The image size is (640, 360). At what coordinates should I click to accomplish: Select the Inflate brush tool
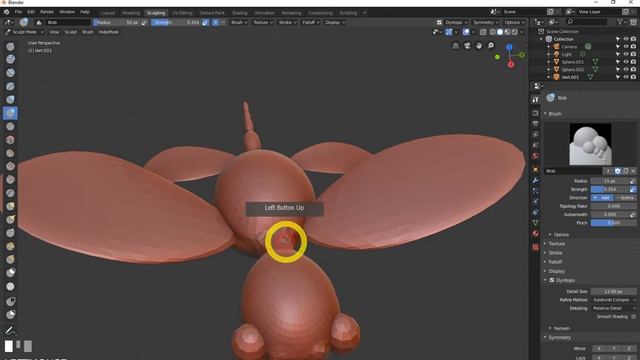click(x=10, y=100)
